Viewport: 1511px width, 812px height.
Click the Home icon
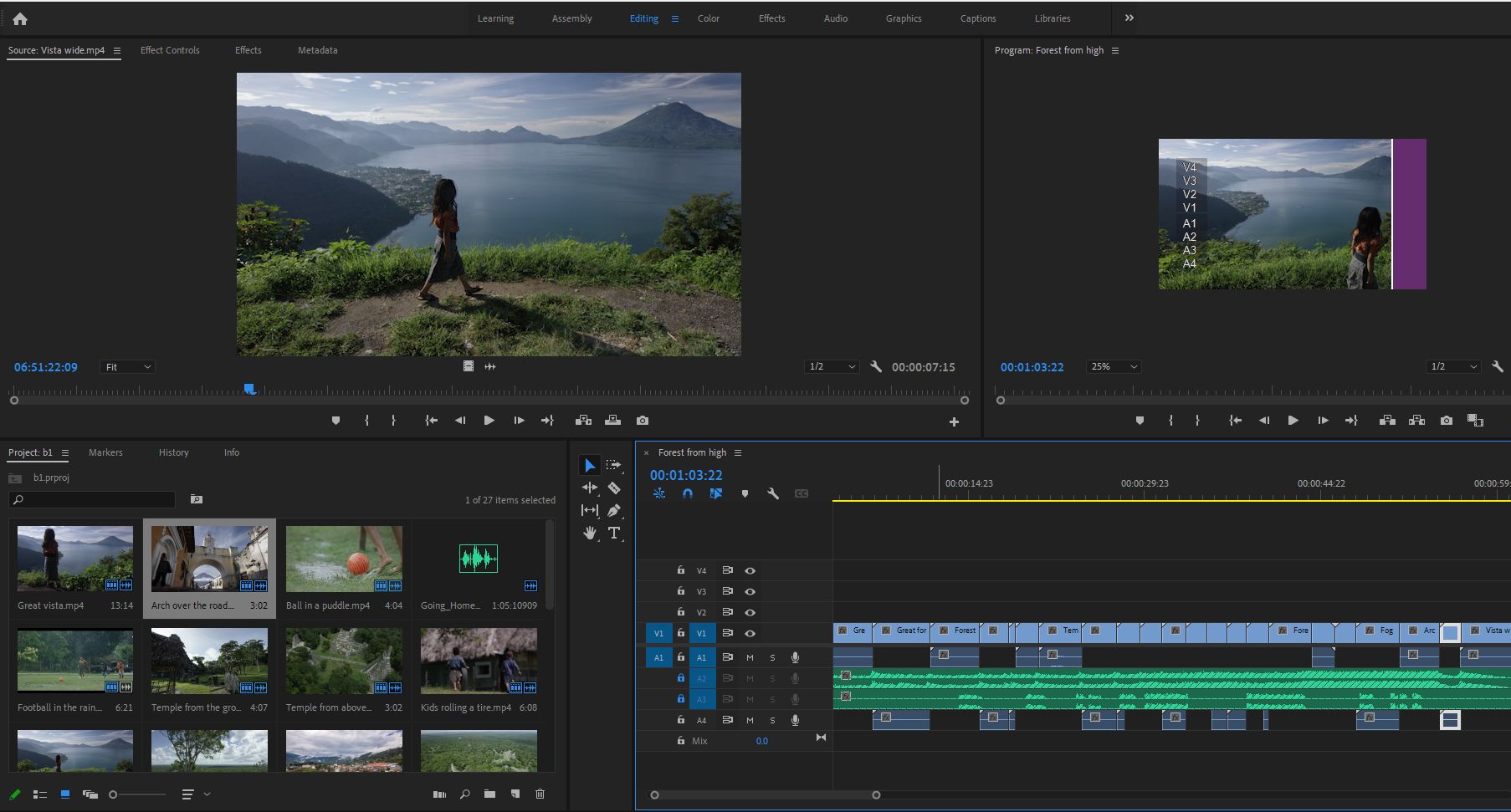20,18
